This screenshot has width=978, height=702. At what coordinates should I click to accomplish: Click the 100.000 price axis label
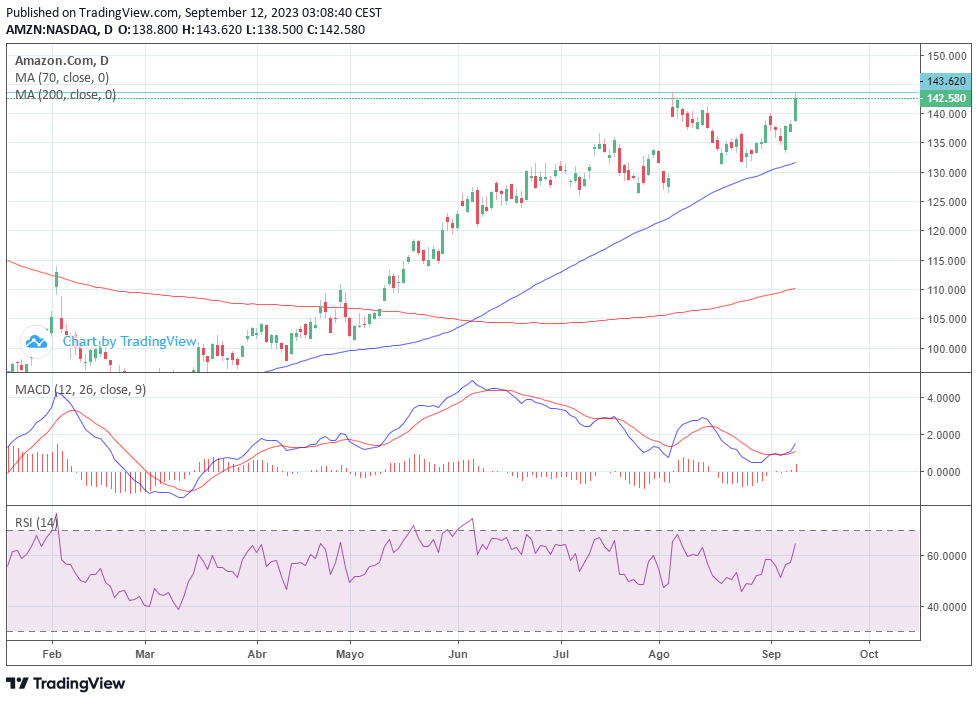[947, 349]
